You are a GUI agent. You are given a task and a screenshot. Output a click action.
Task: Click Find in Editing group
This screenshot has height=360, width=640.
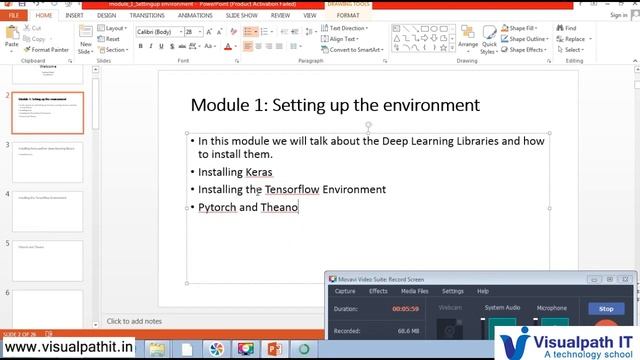[567, 28]
